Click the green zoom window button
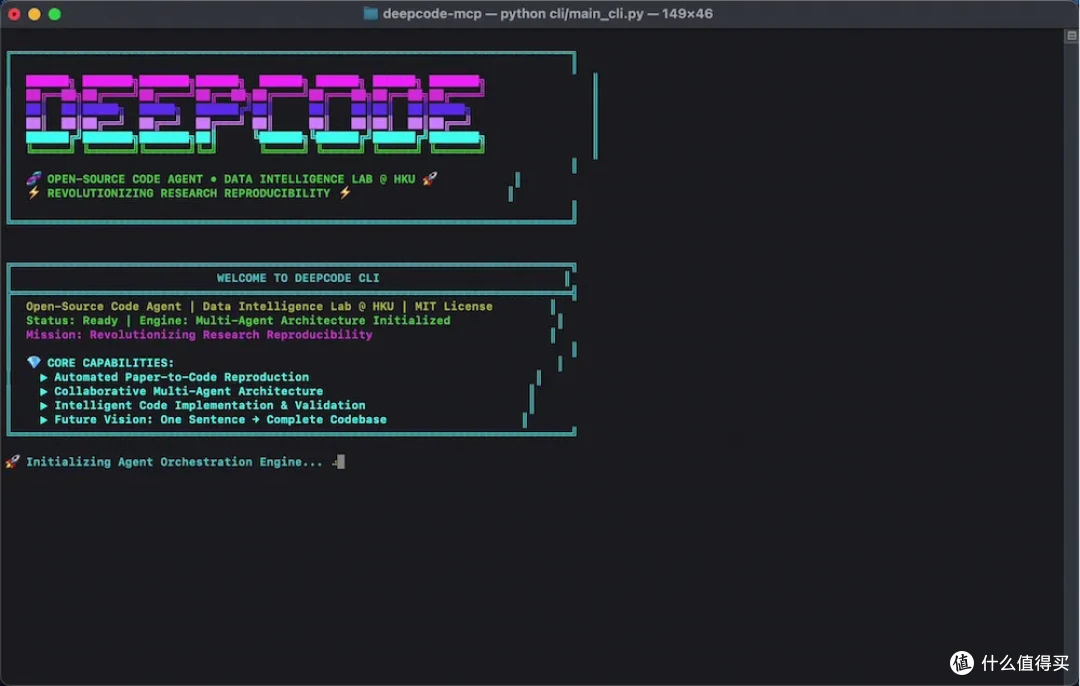Screen dimensions: 1080x686 54,14
